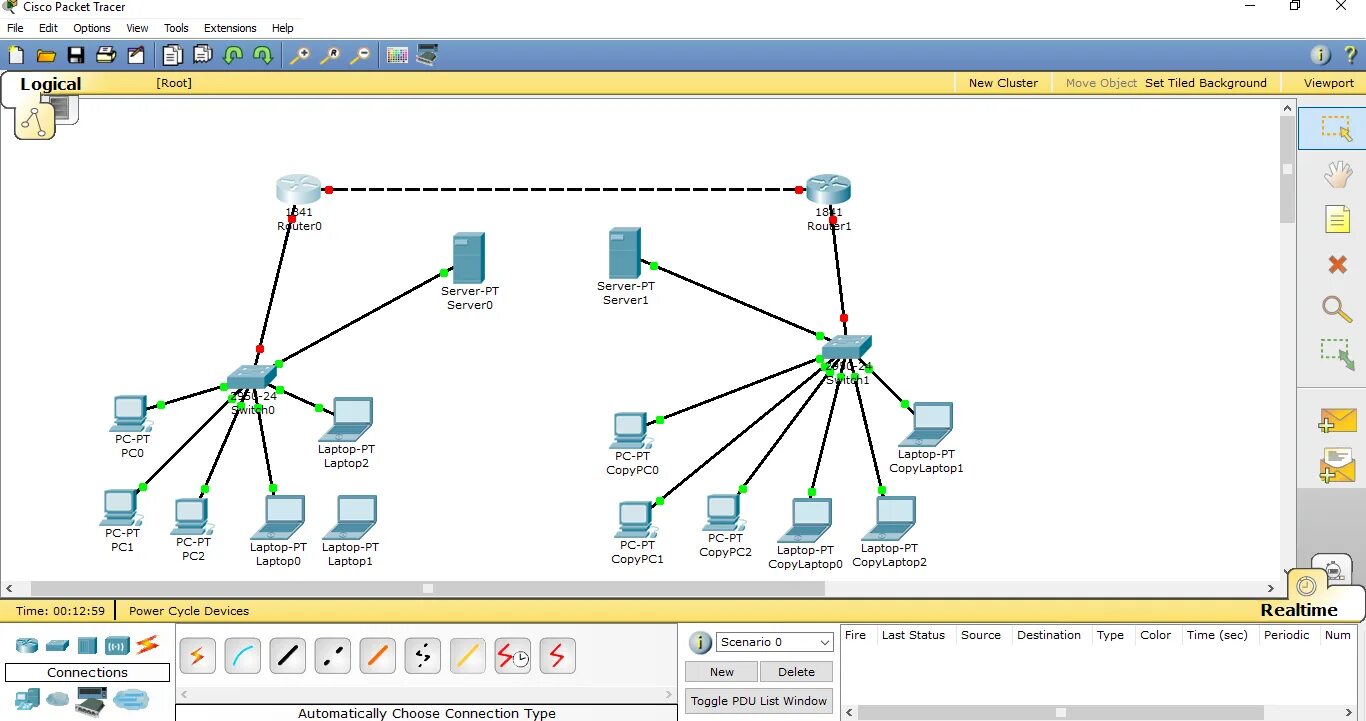This screenshot has width=1366, height=721.
Task: Select the red X Delete tool
Action: [x=1337, y=264]
